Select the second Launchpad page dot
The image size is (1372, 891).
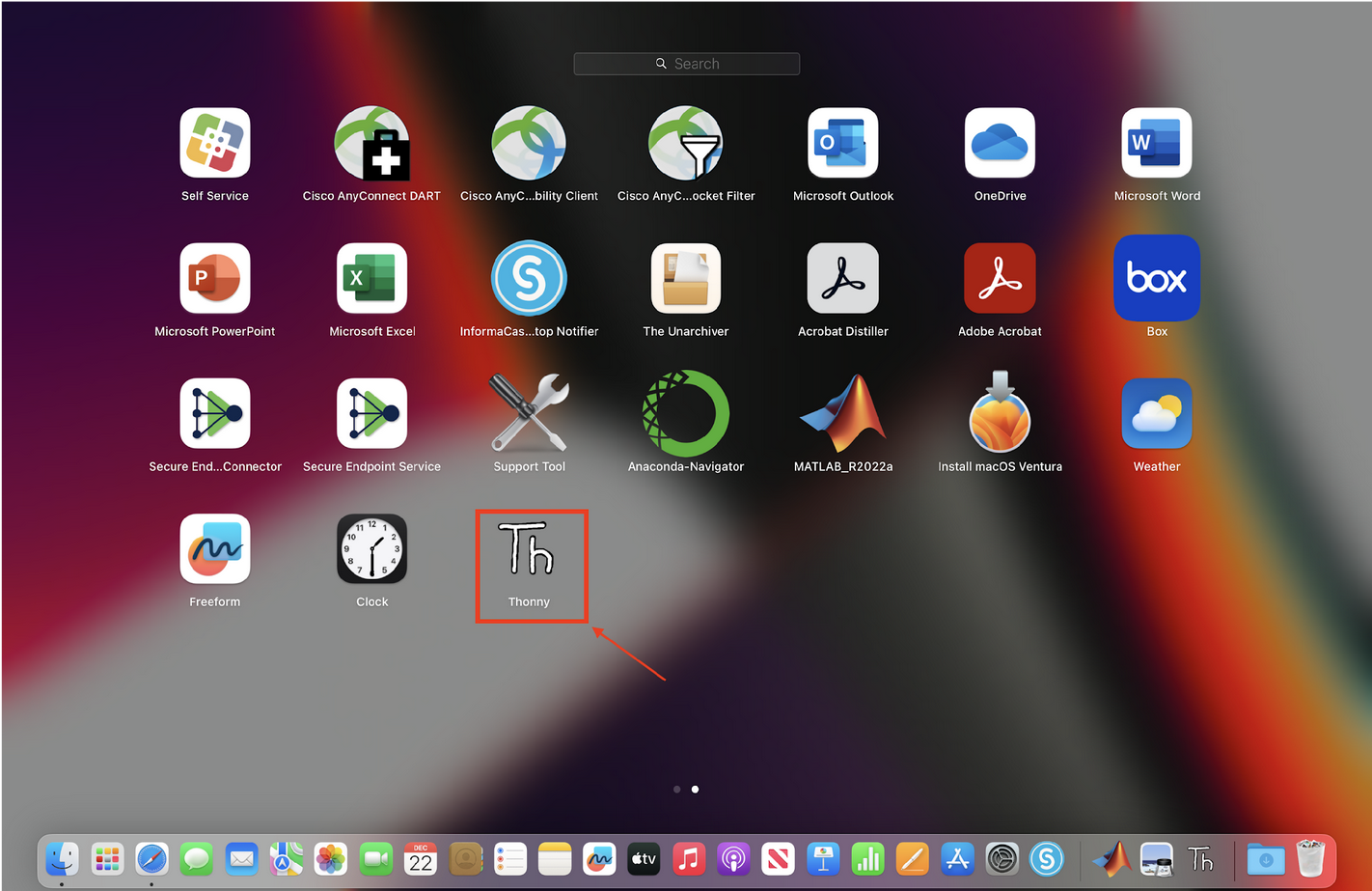696,790
